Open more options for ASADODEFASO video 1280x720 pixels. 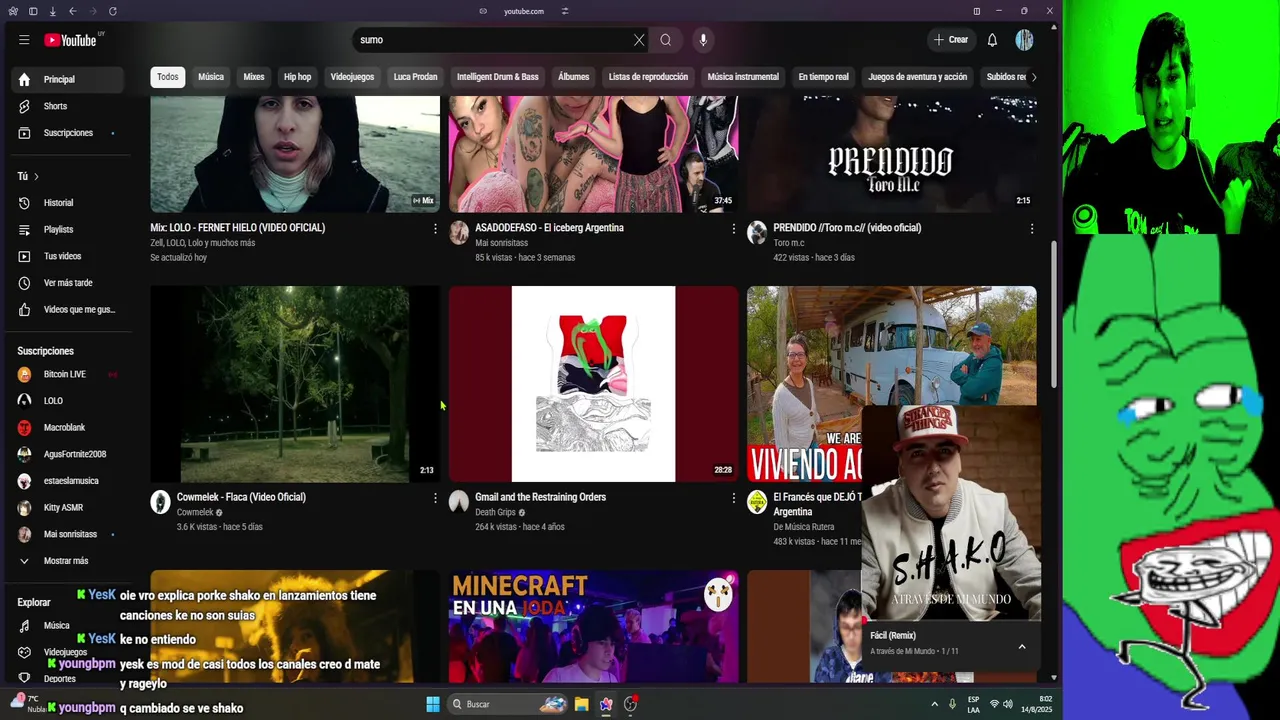[733, 229]
